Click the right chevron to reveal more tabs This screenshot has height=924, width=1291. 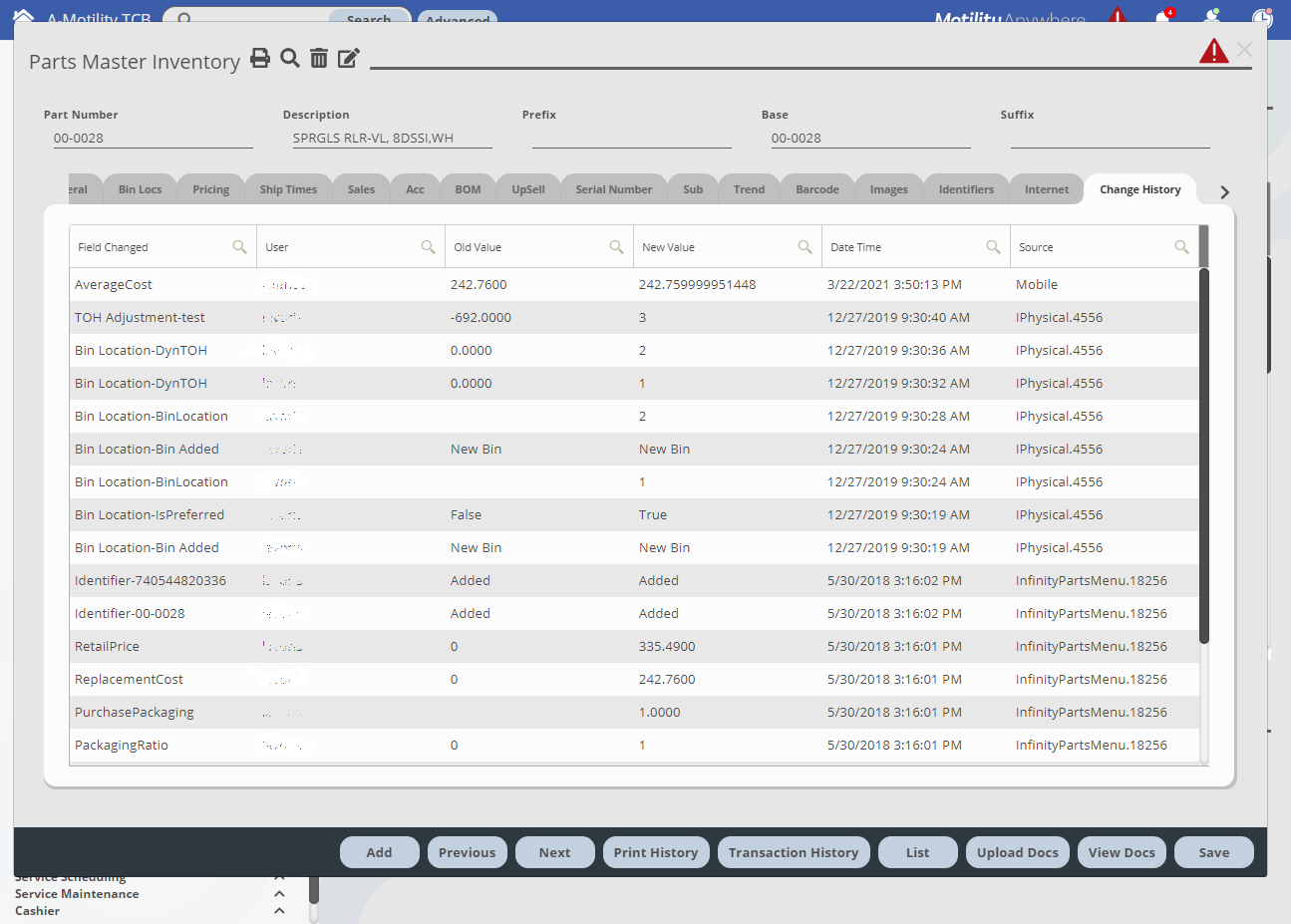[1225, 190]
